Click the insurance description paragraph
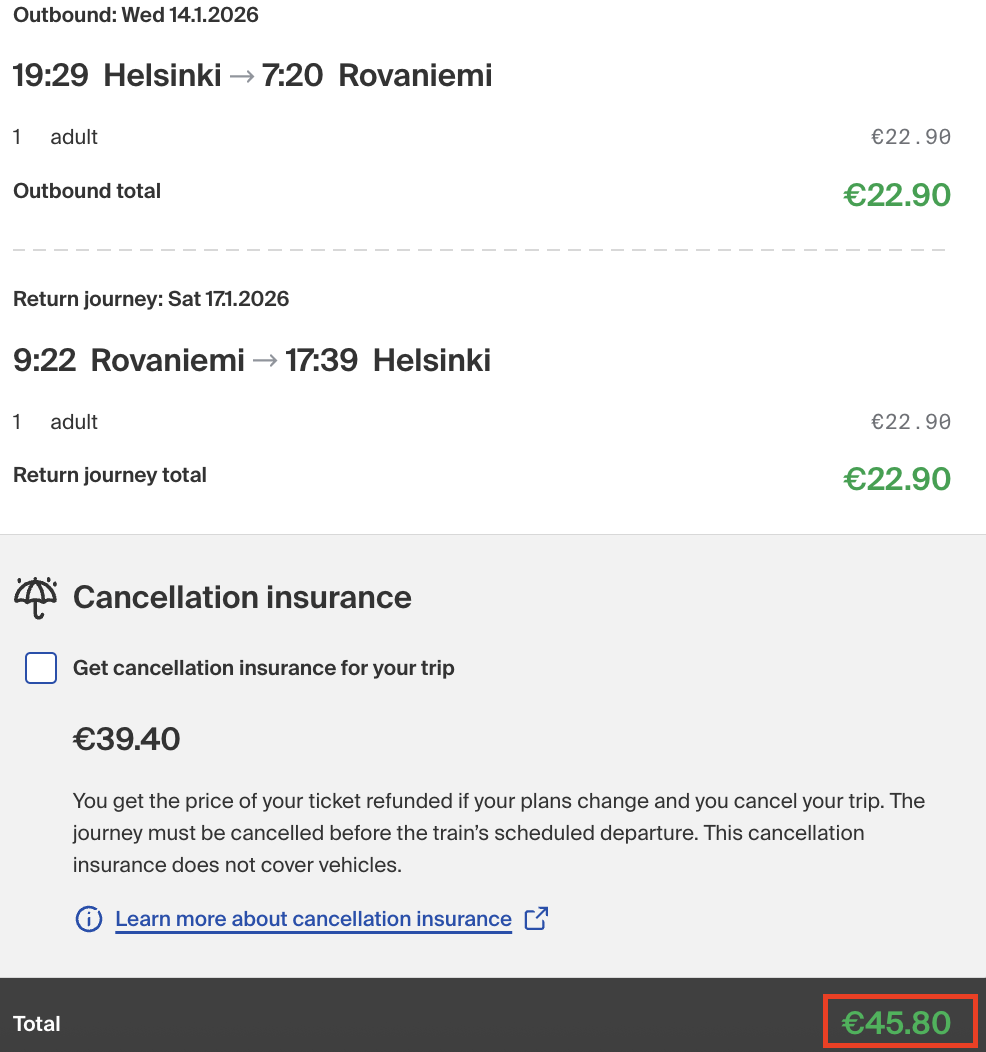Screen dimensions: 986x1052 tap(498, 833)
